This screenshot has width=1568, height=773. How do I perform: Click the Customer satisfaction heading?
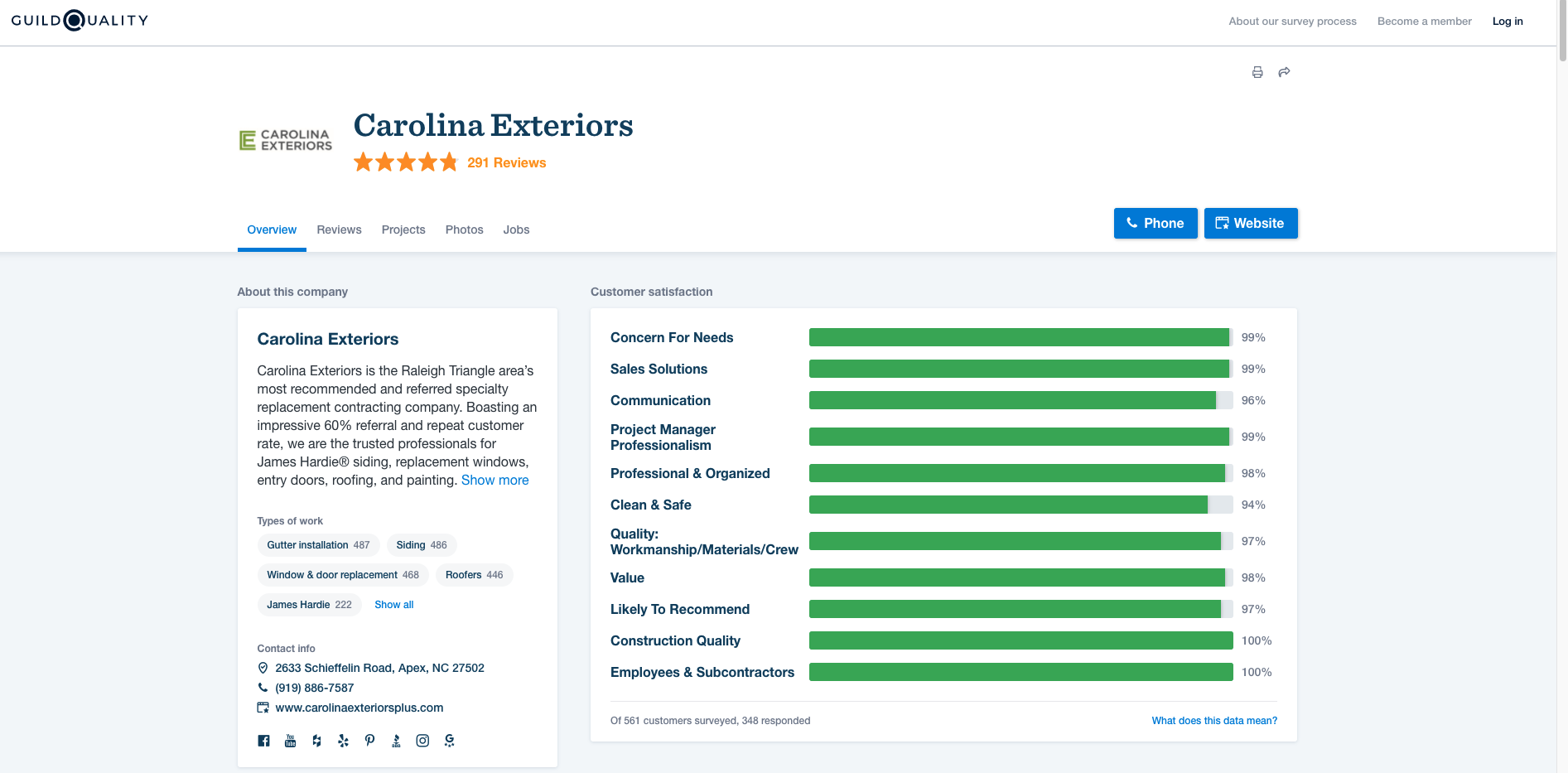point(651,292)
